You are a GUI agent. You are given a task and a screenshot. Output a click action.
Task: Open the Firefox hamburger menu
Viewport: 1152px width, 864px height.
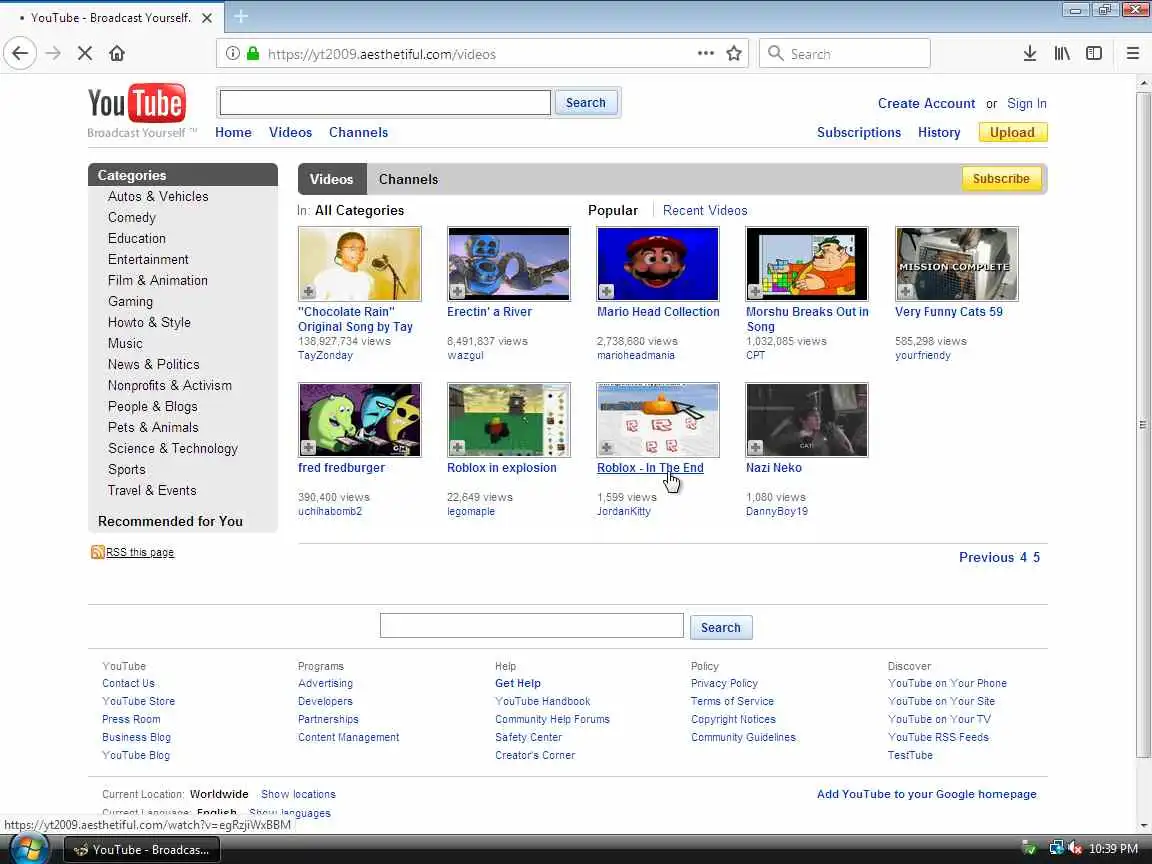(x=1132, y=53)
